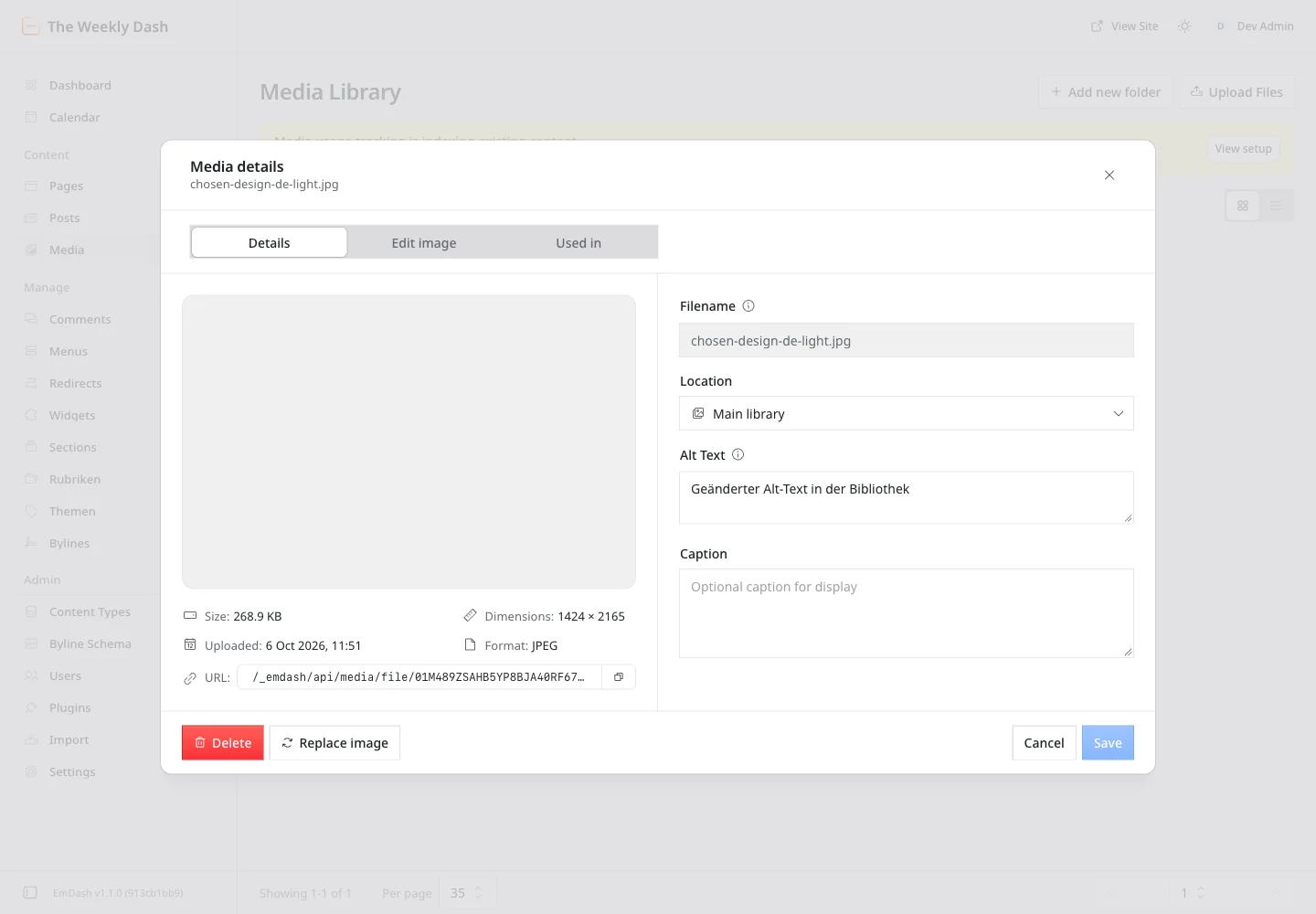Viewport: 1316px width, 914px height.
Task: Open the Used in tab
Action: 578,243
